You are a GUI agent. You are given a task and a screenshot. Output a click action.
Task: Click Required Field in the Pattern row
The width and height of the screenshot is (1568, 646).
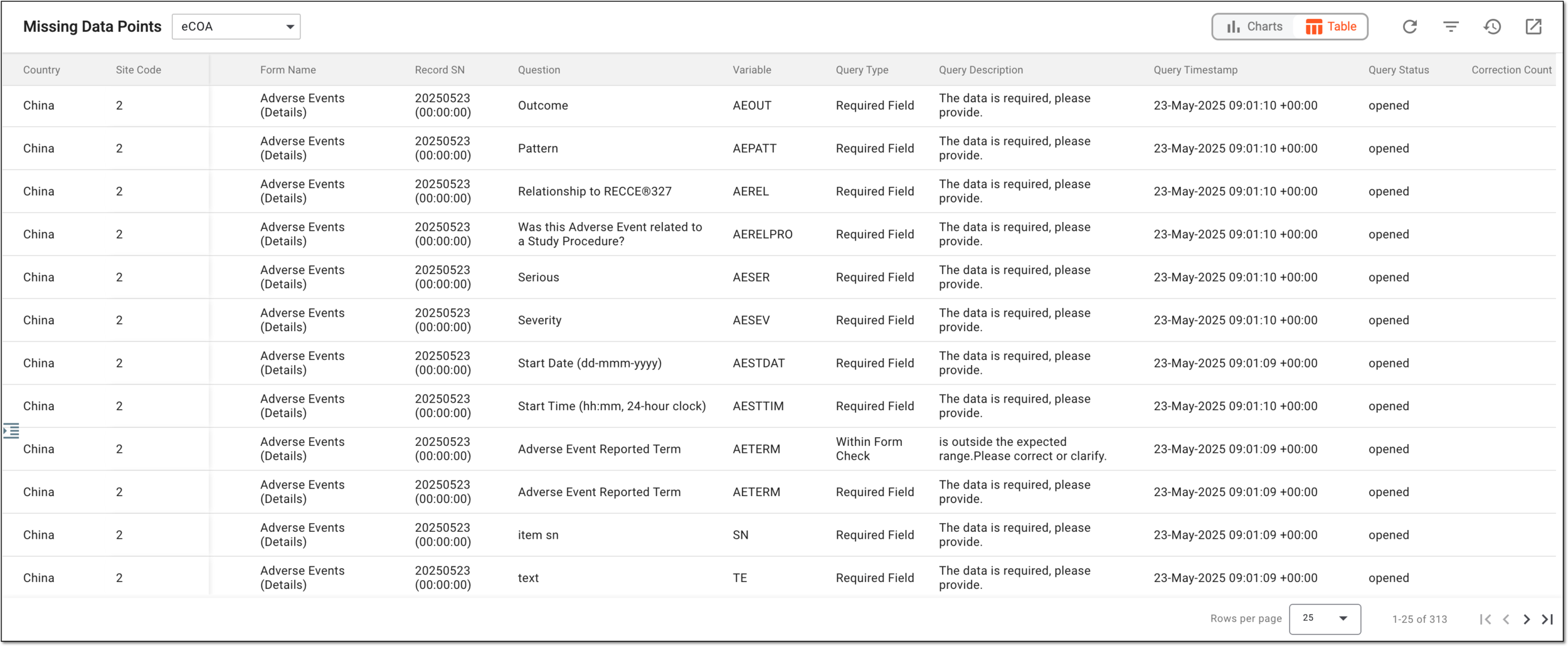pos(874,149)
